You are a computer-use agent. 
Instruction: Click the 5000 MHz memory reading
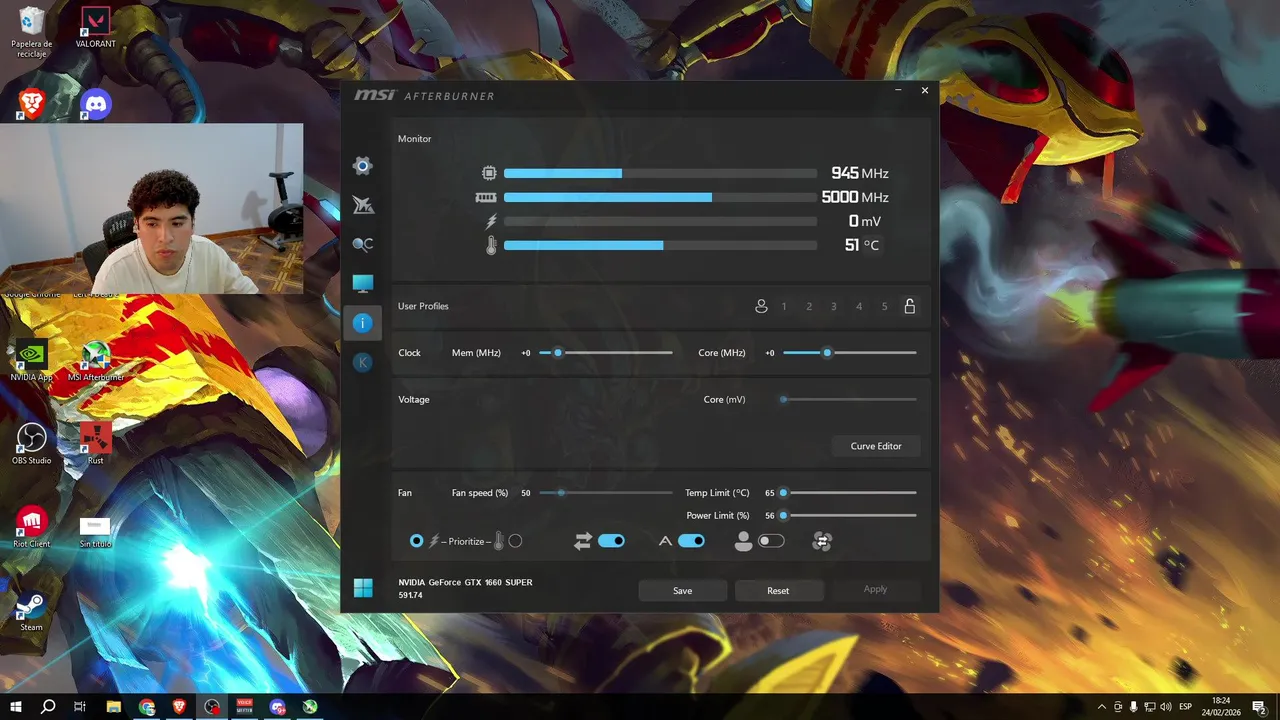point(855,197)
